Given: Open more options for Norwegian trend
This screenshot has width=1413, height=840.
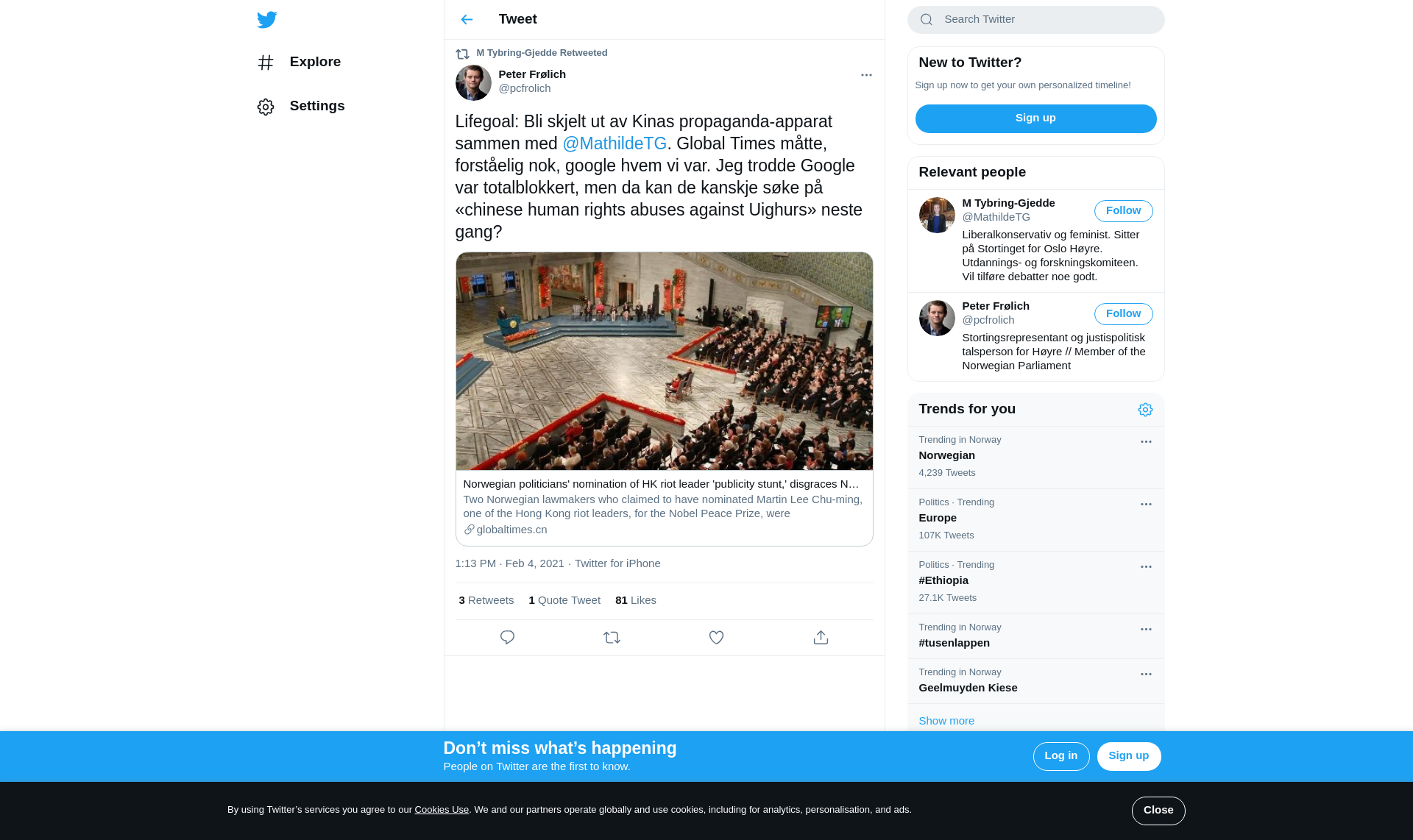Looking at the screenshot, I should point(1146,442).
